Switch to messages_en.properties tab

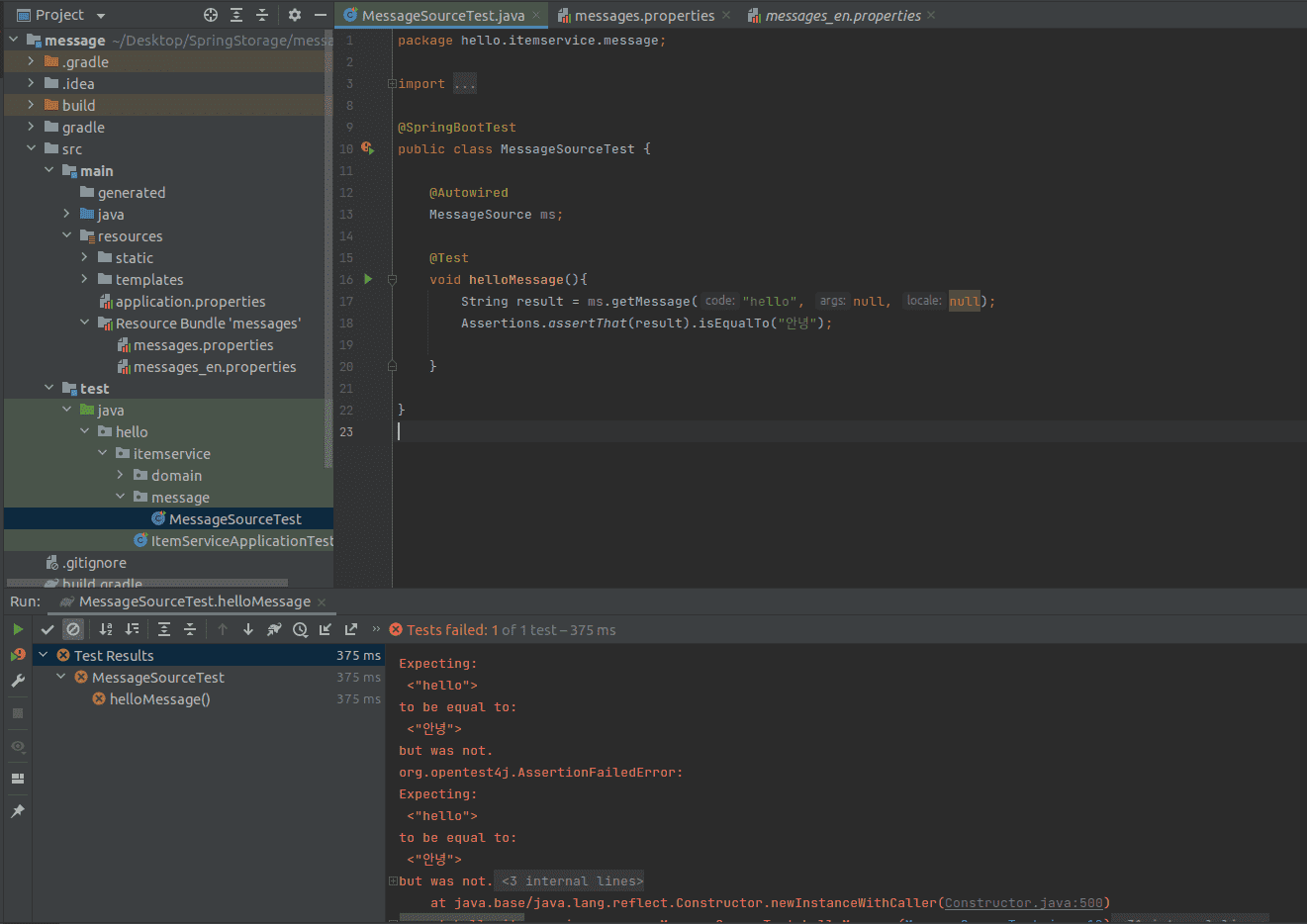[x=842, y=16]
